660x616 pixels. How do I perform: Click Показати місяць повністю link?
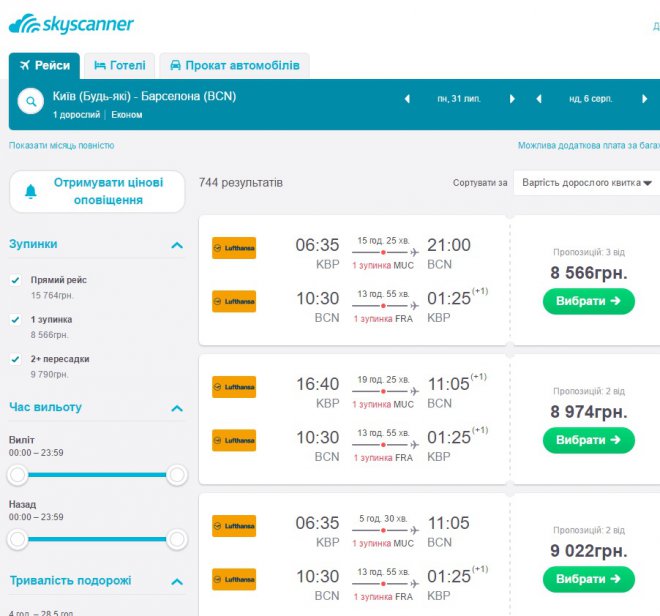click(x=62, y=146)
